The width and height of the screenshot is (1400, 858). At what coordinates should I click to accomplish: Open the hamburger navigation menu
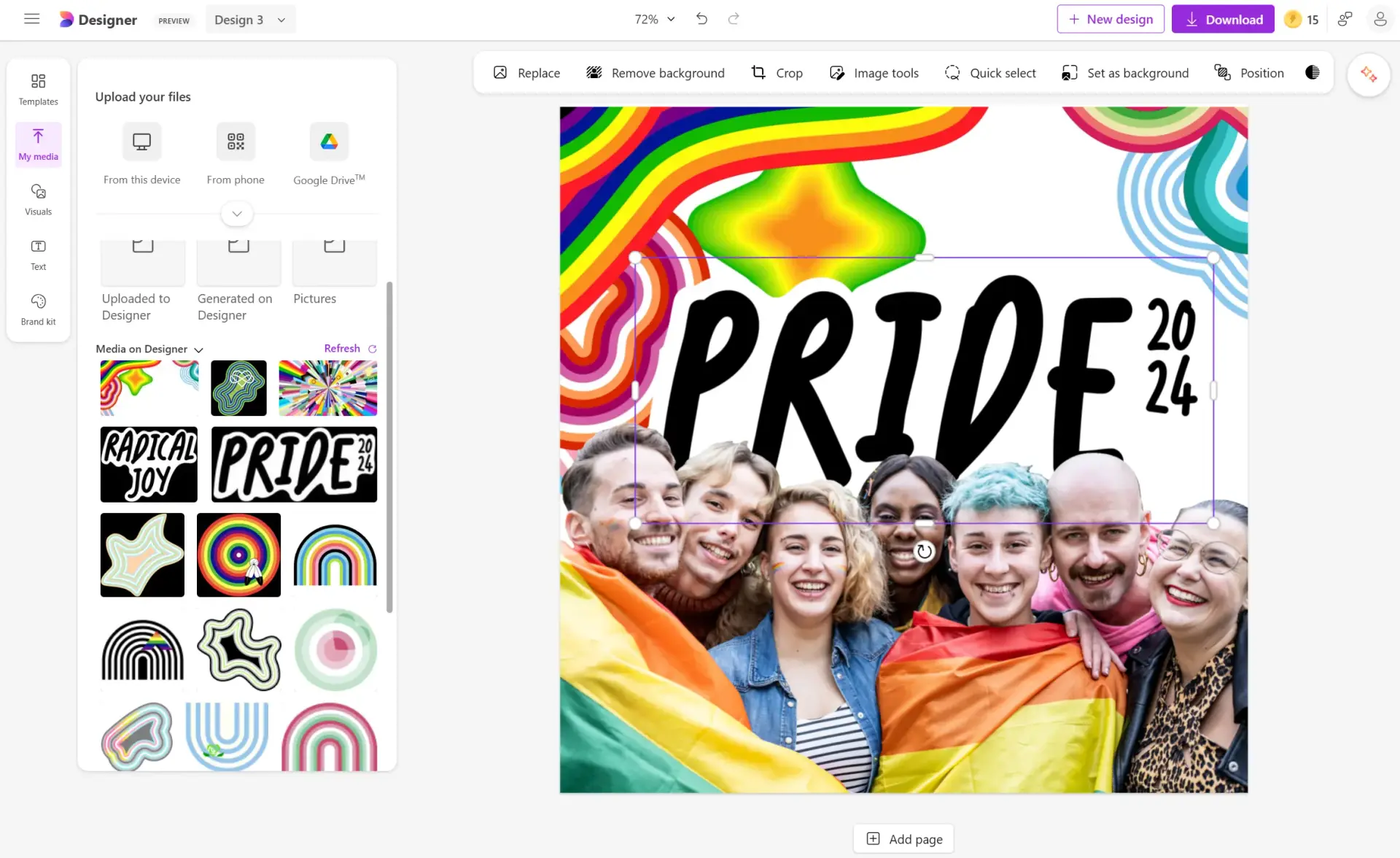click(31, 19)
